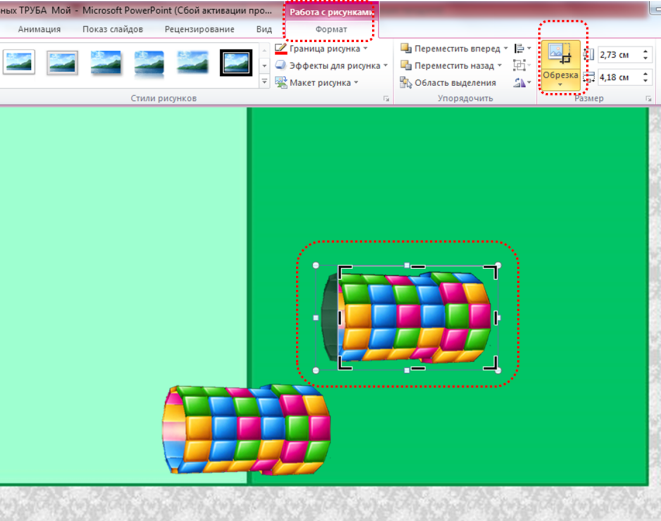This screenshot has width=661, height=521.
Task: Open Эффекты для рисунка effects menu
Action: click(331, 66)
